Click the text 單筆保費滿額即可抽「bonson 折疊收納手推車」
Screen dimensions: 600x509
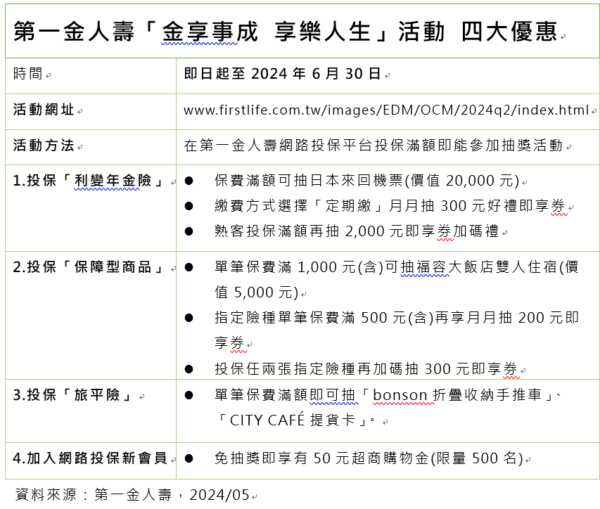pos(384,395)
